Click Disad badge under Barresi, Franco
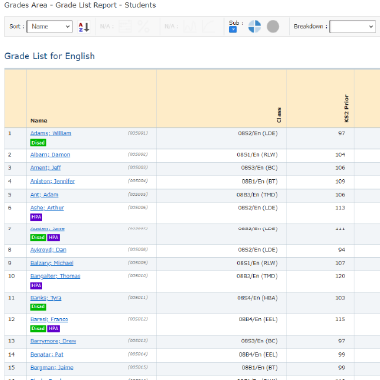This screenshot has height=380, width=380. tap(38, 328)
